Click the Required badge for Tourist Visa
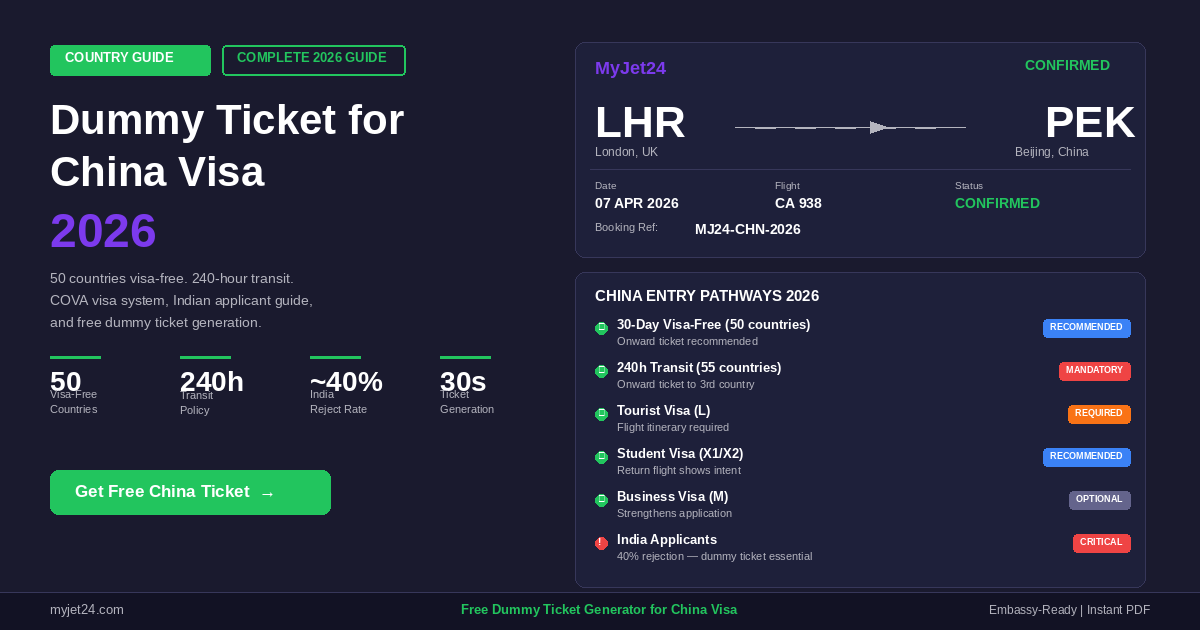This screenshot has height=630, width=1200. coord(1099,414)
